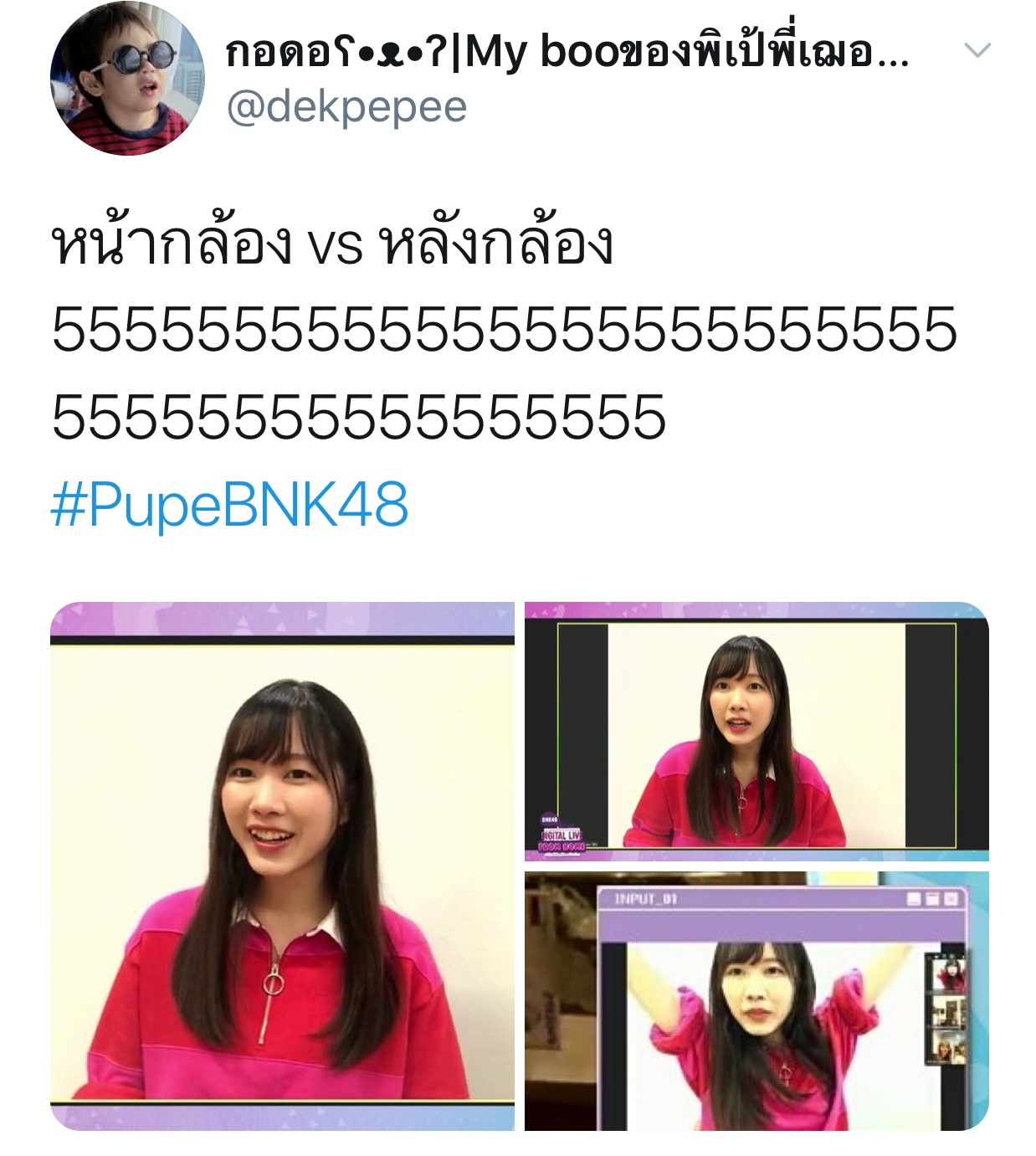
Task: Click the maximize icon in INPUT_01 window
Action: coord(932,899)
